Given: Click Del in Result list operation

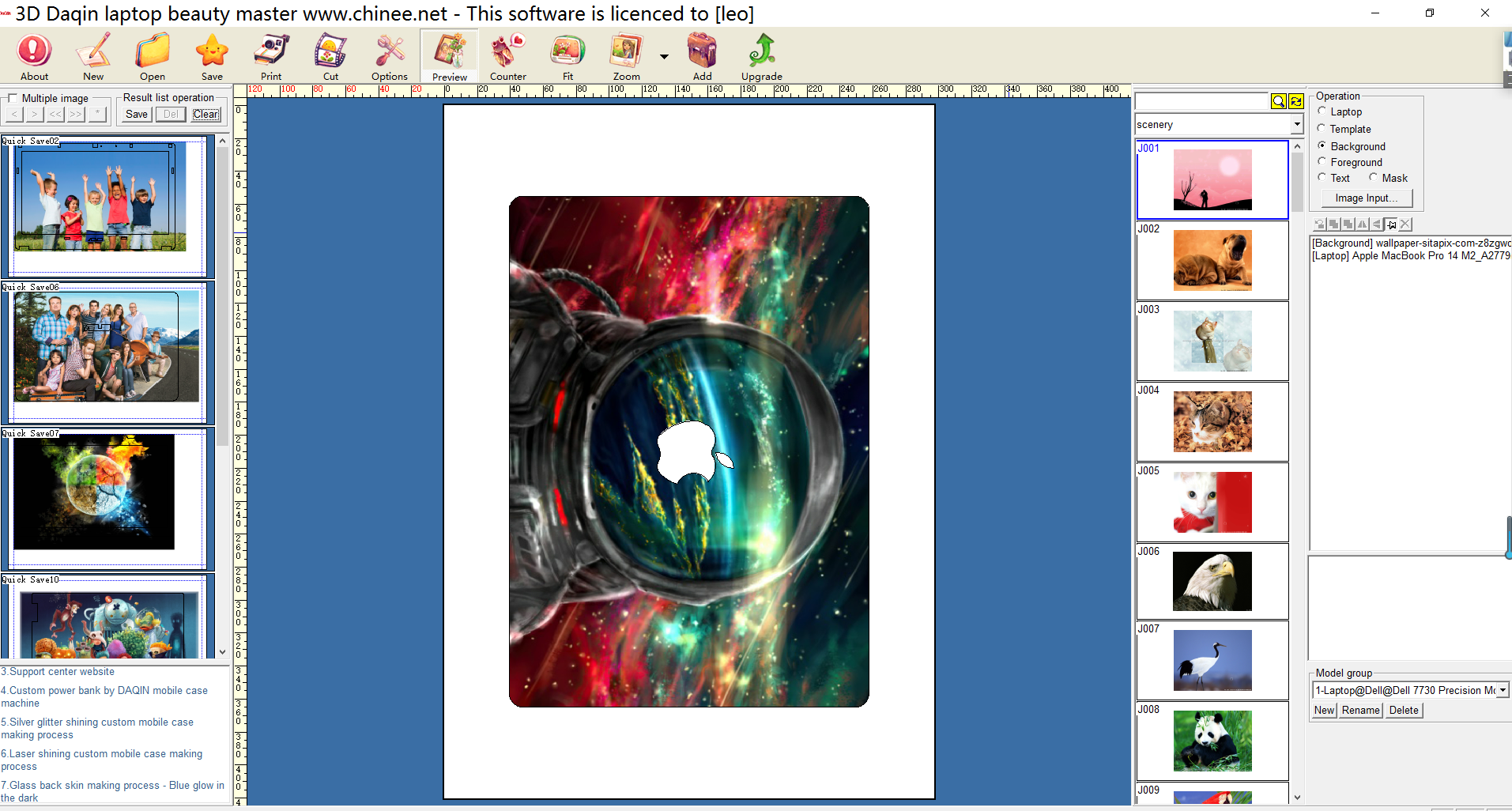Looking at the screenshot, I should pos(171,114).
